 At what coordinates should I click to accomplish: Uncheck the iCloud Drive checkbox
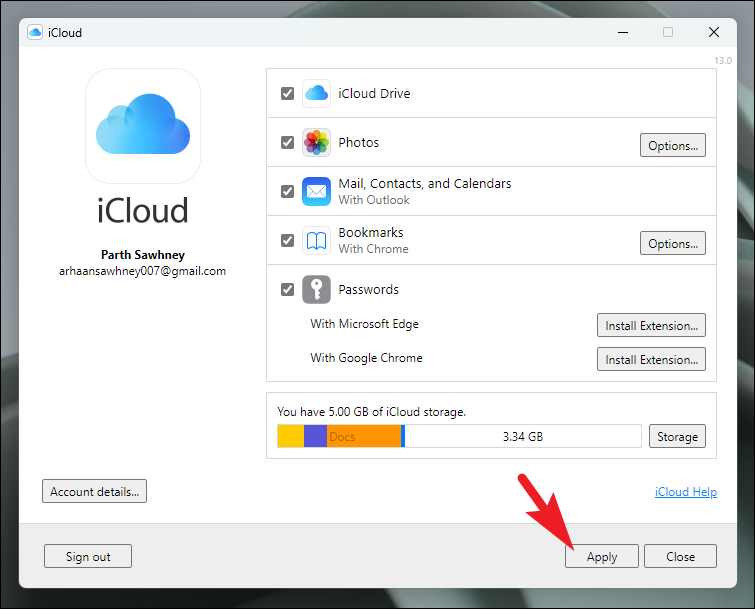(x=287, y=93)
